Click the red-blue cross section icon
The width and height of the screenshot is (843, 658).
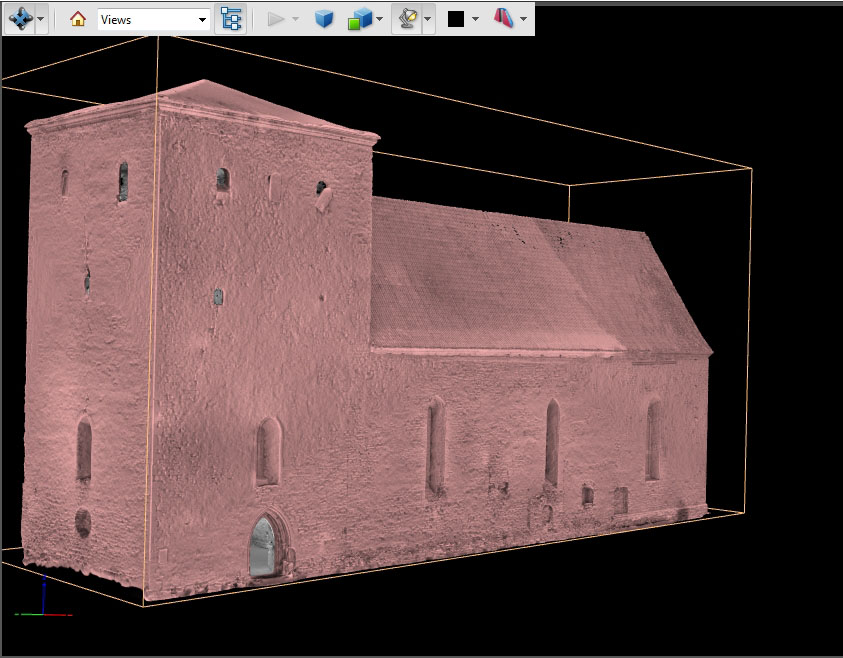pyautogui.click(x=504, y=19)
